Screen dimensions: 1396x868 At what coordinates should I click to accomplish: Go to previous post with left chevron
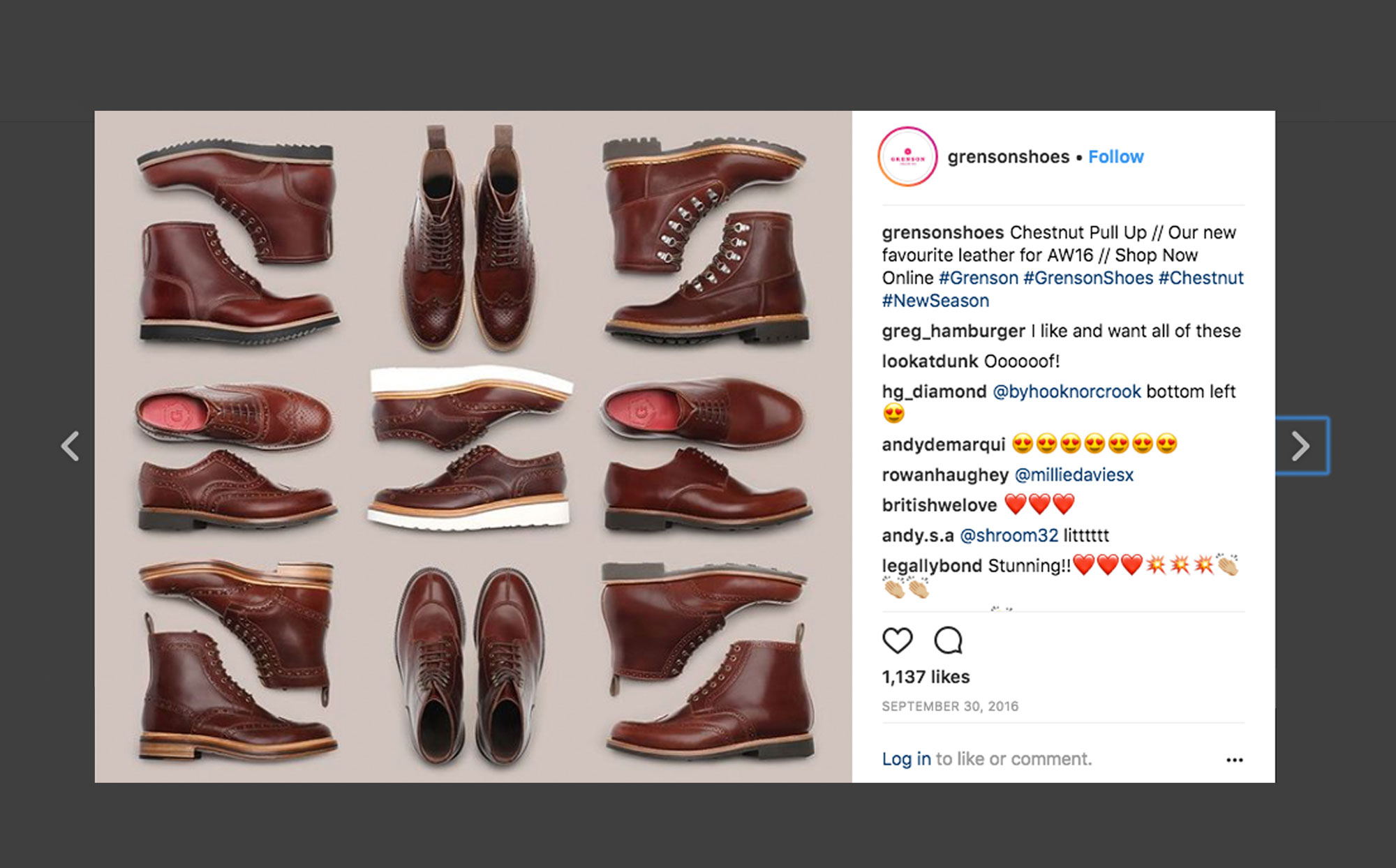pyautogui.click(x=70, y=447)
